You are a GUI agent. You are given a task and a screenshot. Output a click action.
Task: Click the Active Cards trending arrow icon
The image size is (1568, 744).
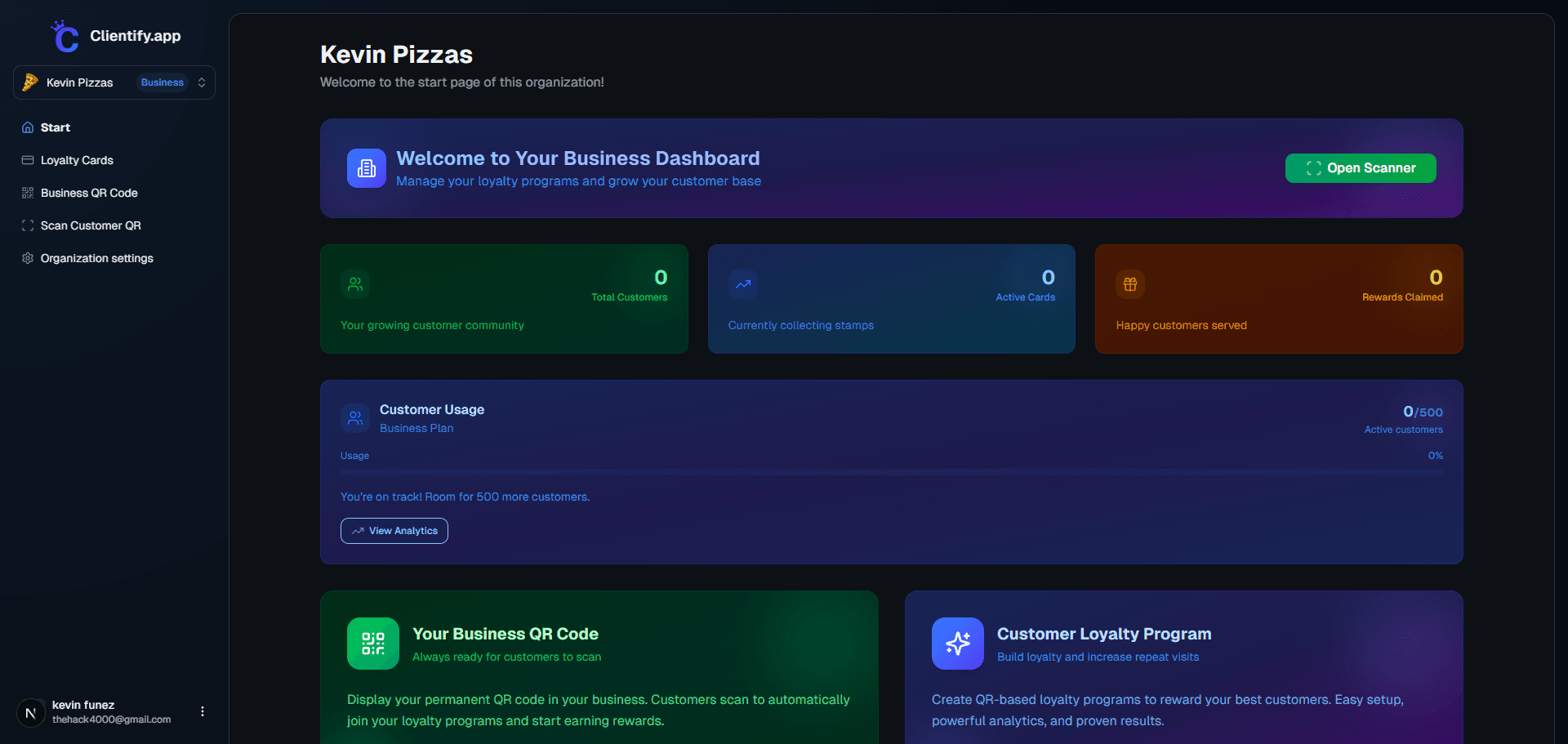[x=743, y=284]
